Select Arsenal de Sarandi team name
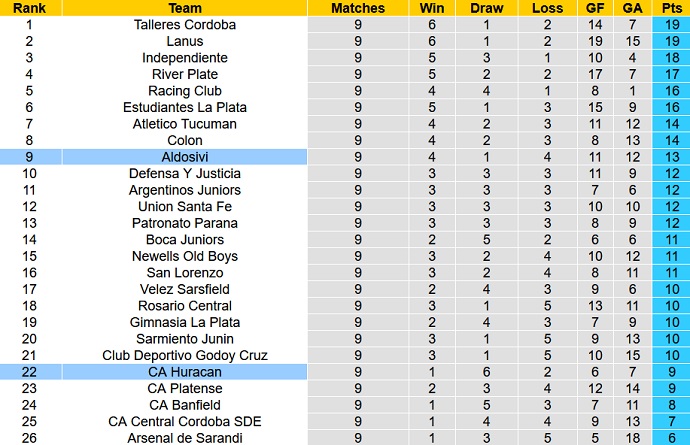The height and width of the screenshot is (445, 690). pos(185,438)
